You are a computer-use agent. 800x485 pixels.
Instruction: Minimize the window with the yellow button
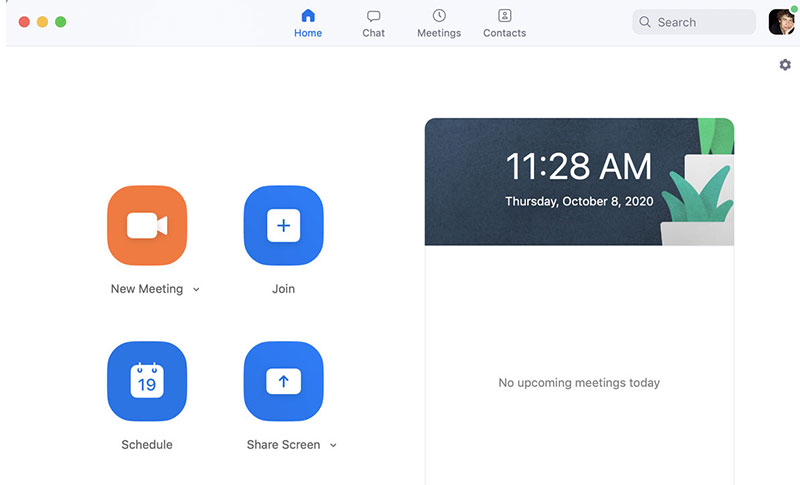click(42, 22)
